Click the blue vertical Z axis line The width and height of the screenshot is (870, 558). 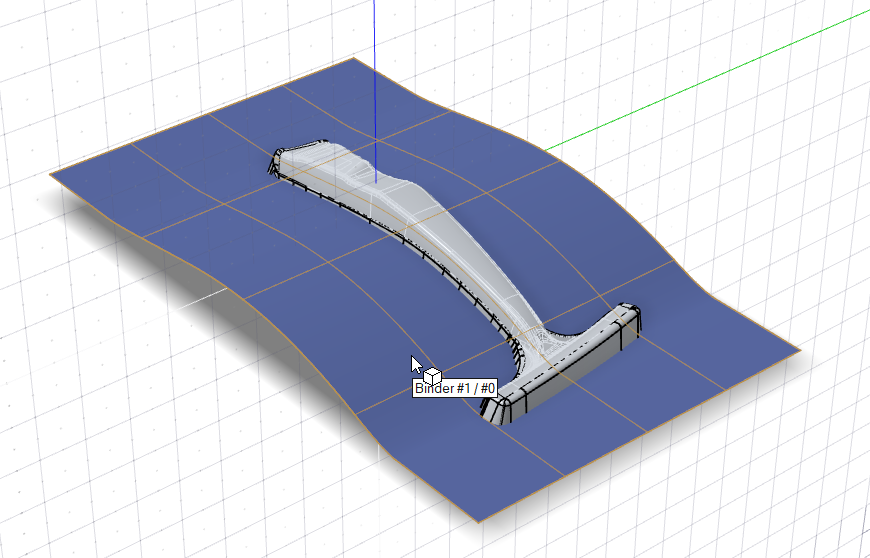tap(375, 92)
